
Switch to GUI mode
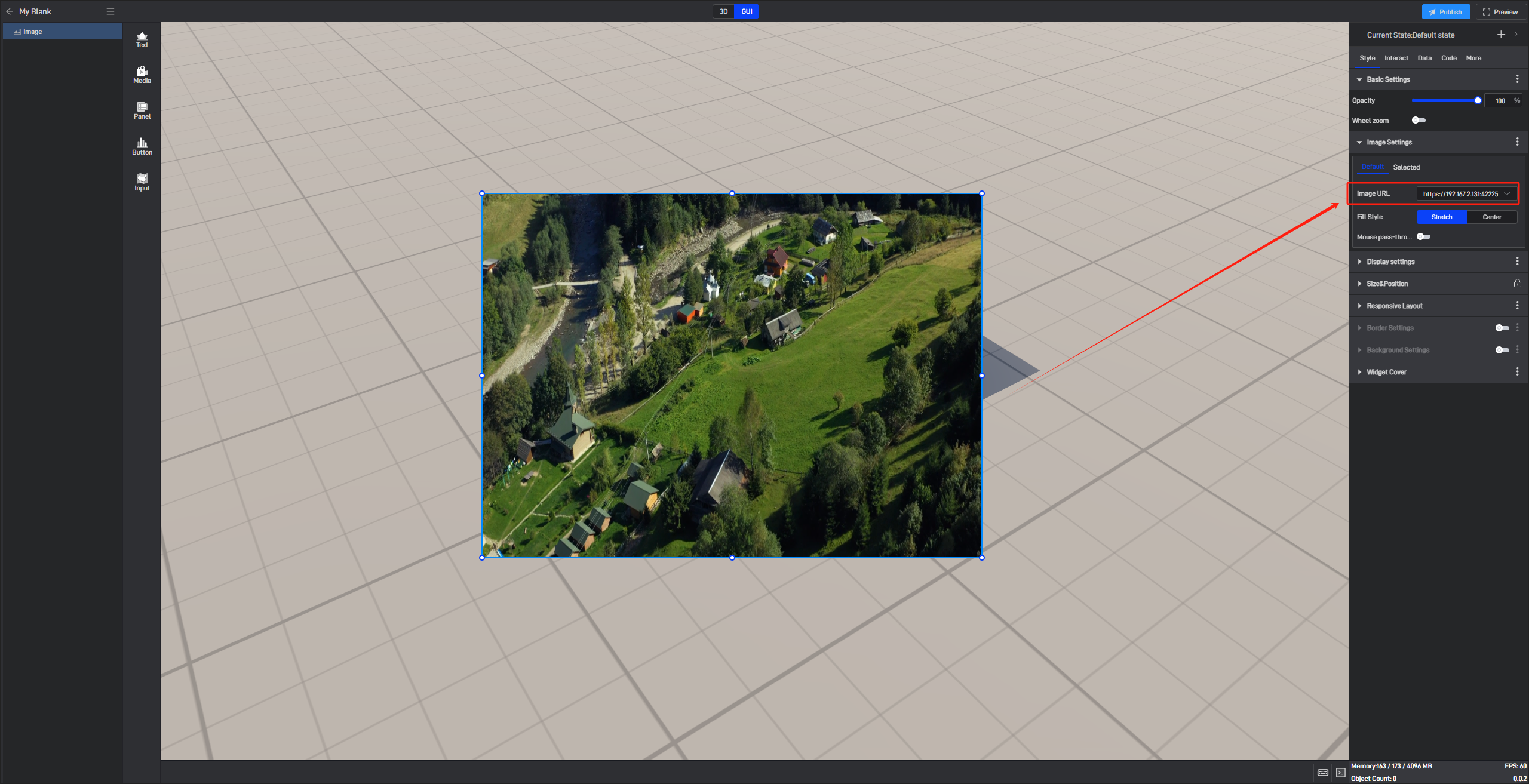click(747, 11)
